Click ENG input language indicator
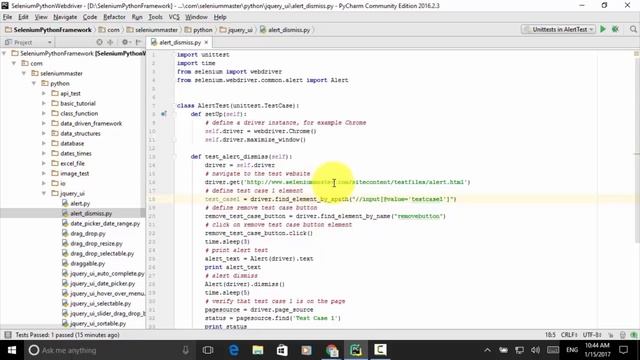 [x=572, y=350]
